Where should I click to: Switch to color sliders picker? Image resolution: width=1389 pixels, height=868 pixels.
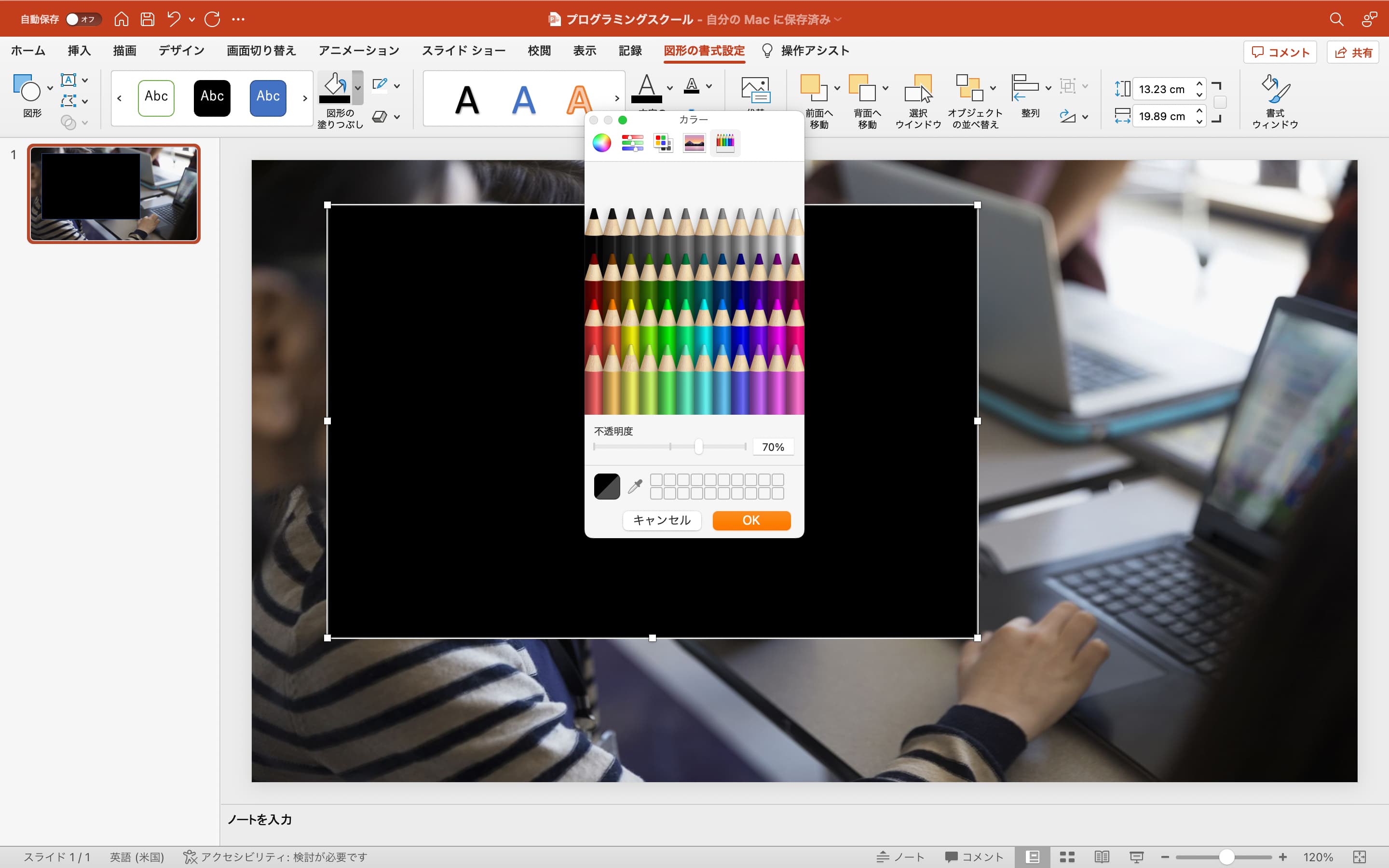click(x=632, y=142)
